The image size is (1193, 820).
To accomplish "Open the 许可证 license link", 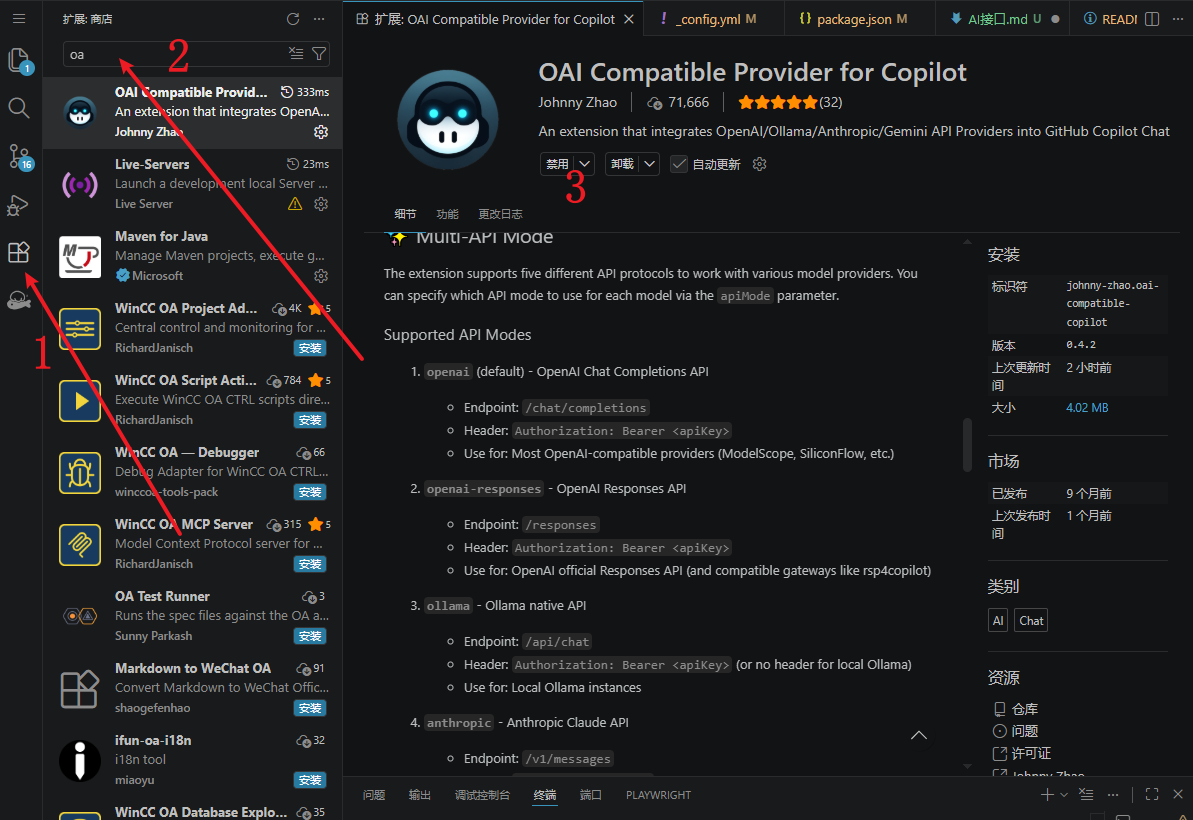I will coord(1031,753).
